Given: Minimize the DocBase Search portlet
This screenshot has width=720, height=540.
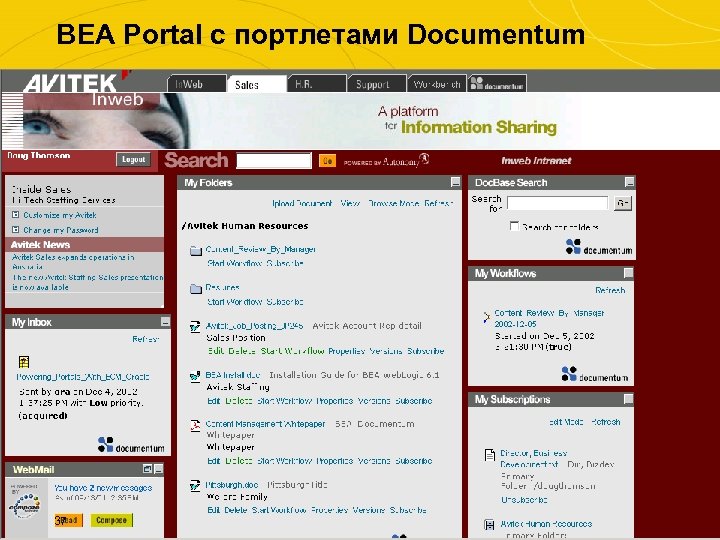Looking at the screenshot, I should coord(630,182).
